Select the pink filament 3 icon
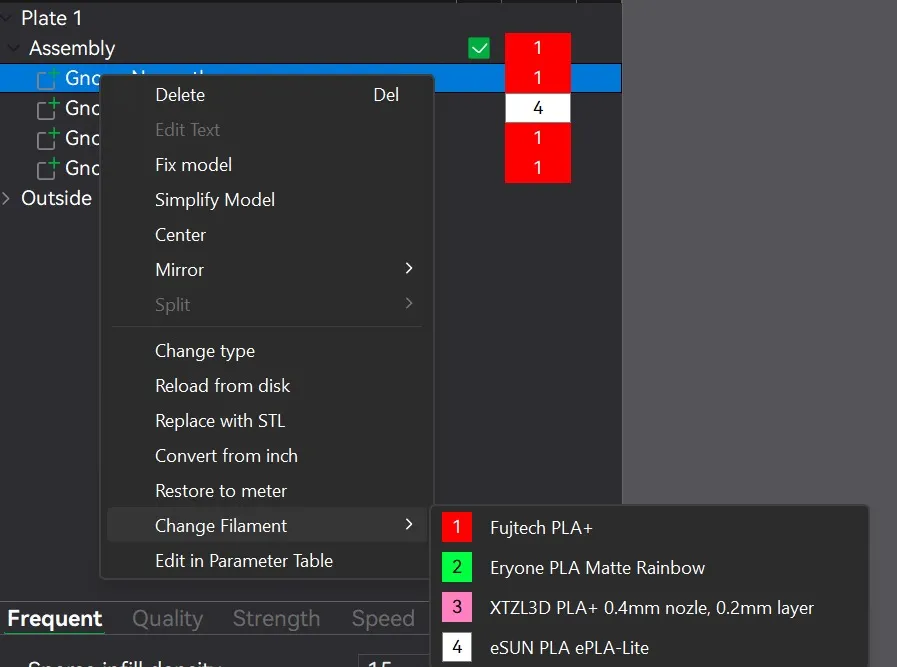Image resolution: width=897 pixels, height=667 pixels. coord(457,607)
